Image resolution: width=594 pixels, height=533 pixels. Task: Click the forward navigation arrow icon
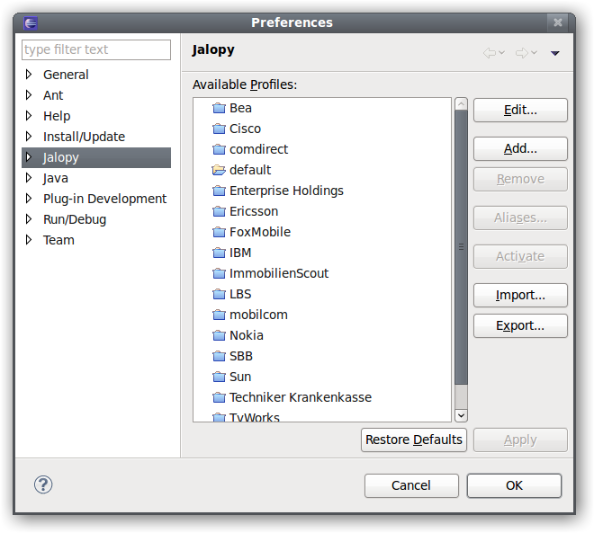522,53
